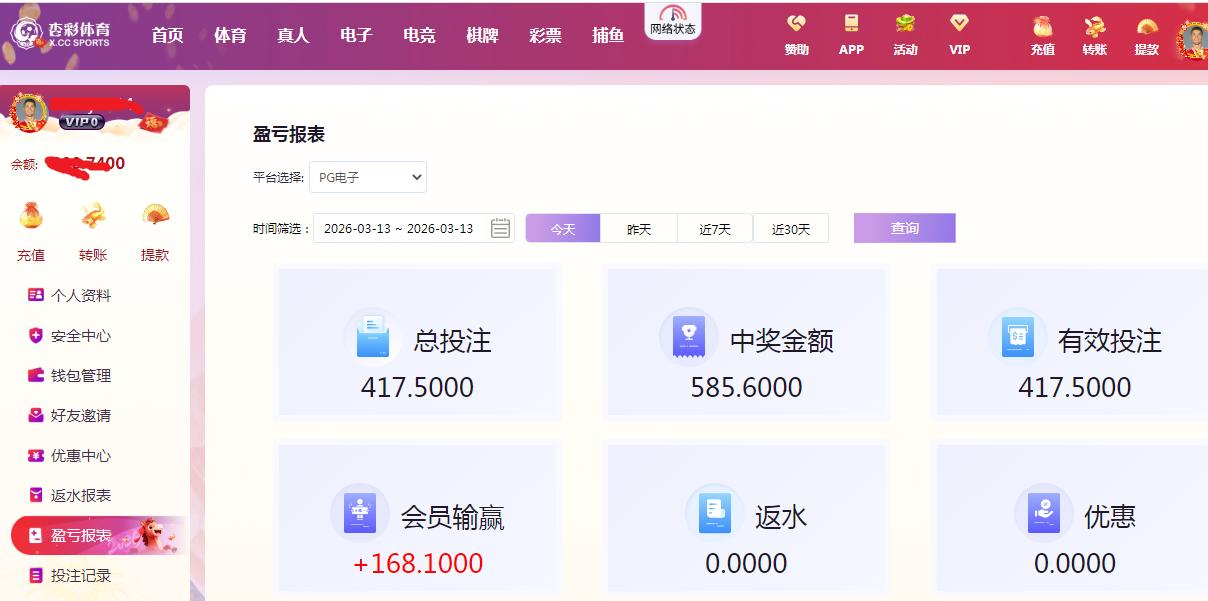Click the sidebar 提款 fan icon
This screenshot has width=1208, height=601.
155,215
